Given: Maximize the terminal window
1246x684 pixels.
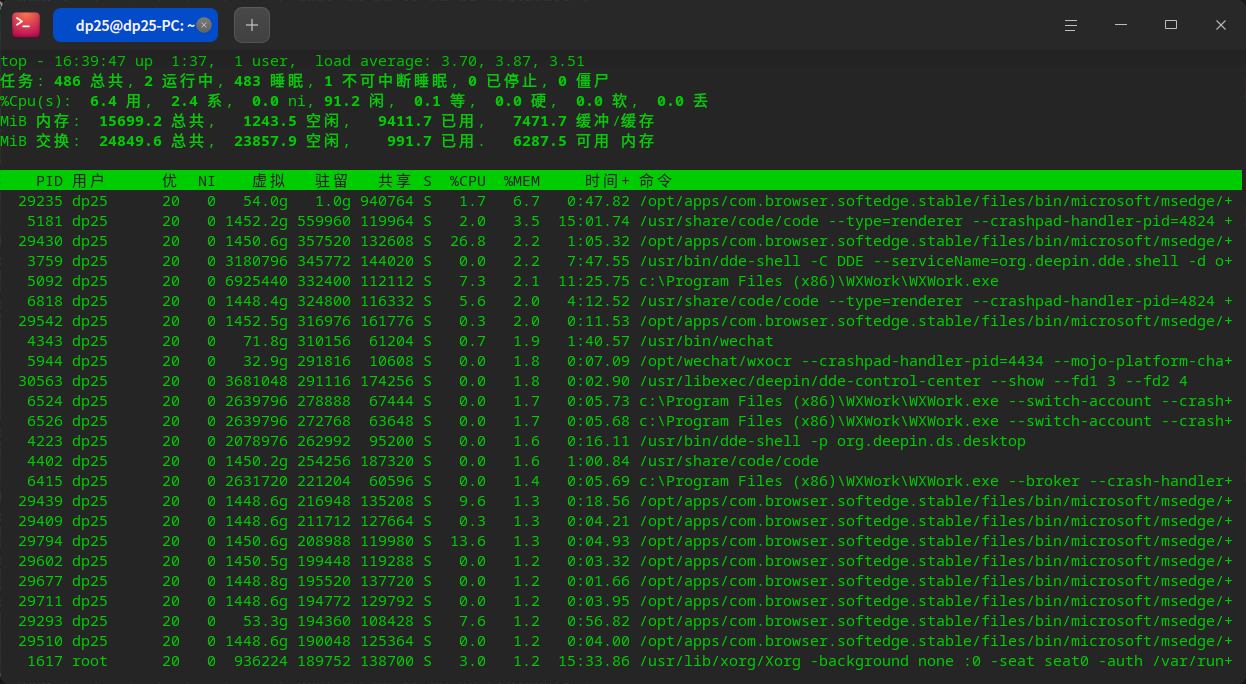Looking at the screenshot, I should pyautogui.click(x=1171, y=25).
